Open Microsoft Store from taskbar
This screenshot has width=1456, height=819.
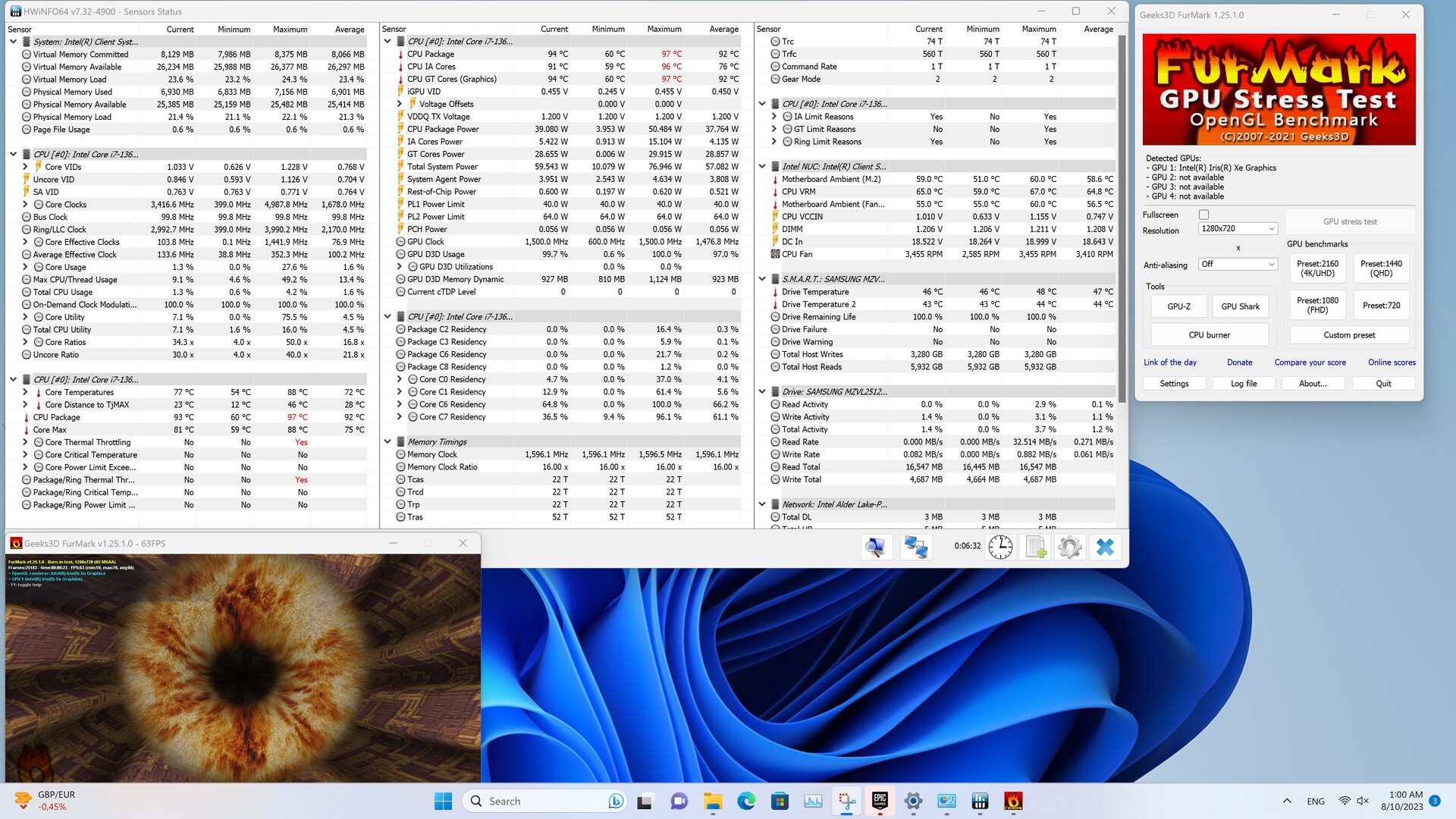tap(780, 801)
